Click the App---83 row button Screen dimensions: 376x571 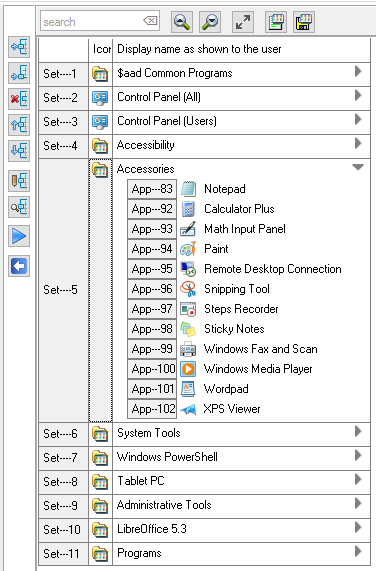tap(152, 189)
